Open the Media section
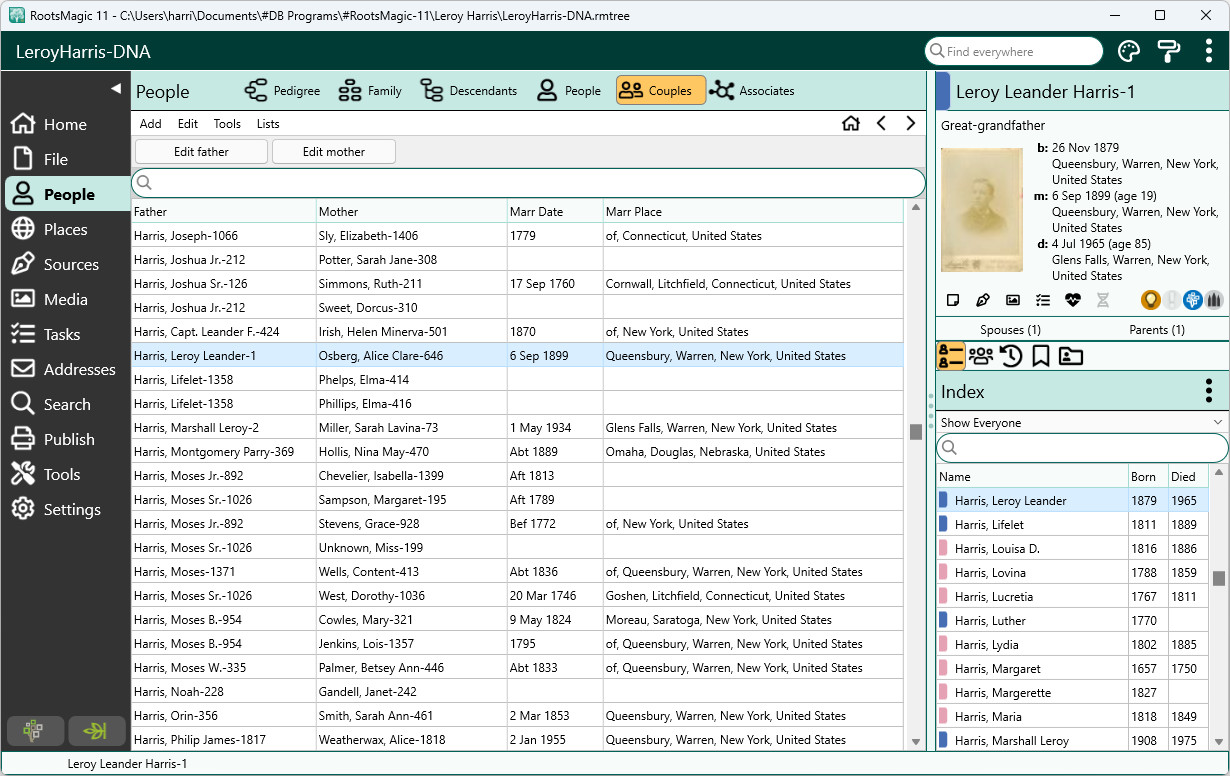 (65, 299)
